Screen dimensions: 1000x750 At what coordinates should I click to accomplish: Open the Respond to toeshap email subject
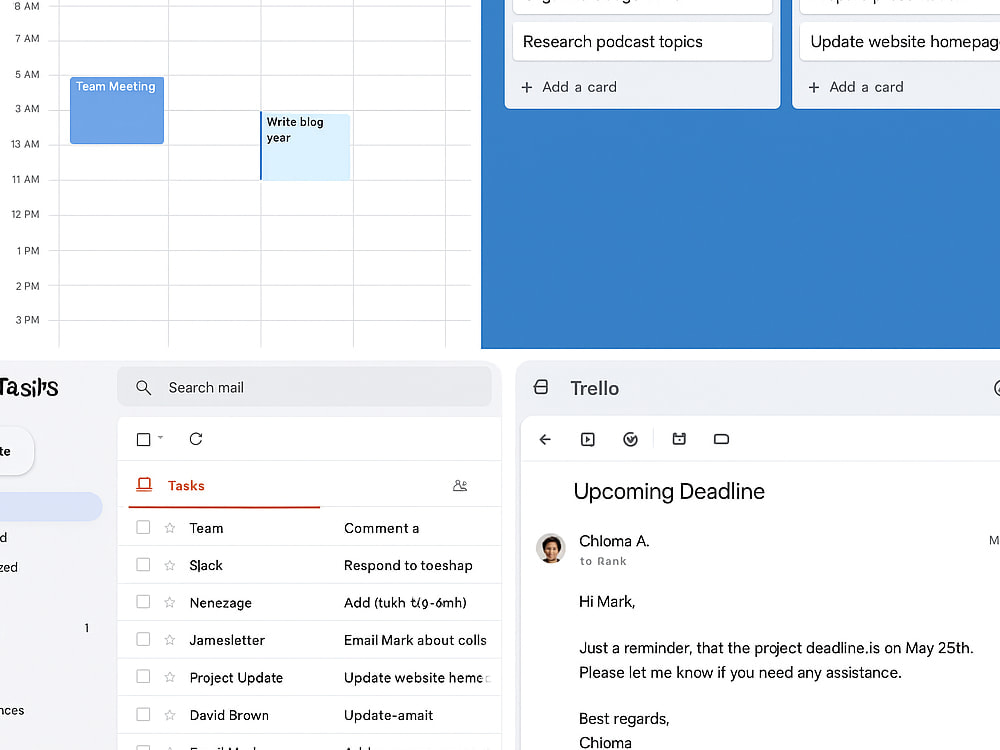(x=408, y=566)
